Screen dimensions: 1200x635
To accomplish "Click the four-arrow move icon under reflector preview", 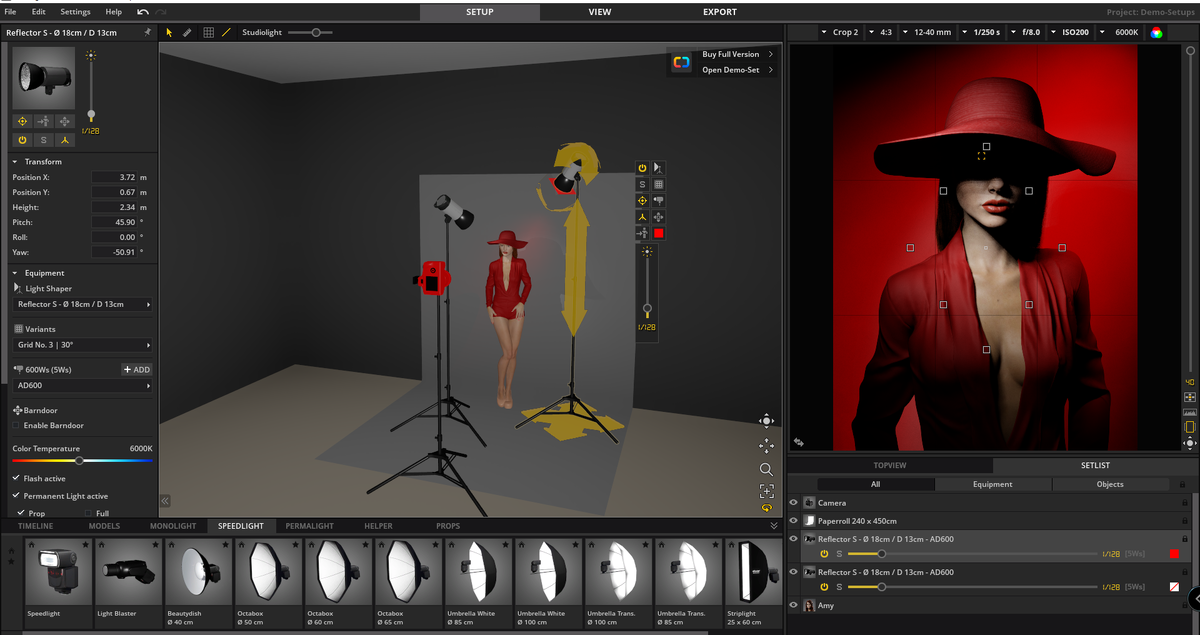I will (x=65, y=121).
